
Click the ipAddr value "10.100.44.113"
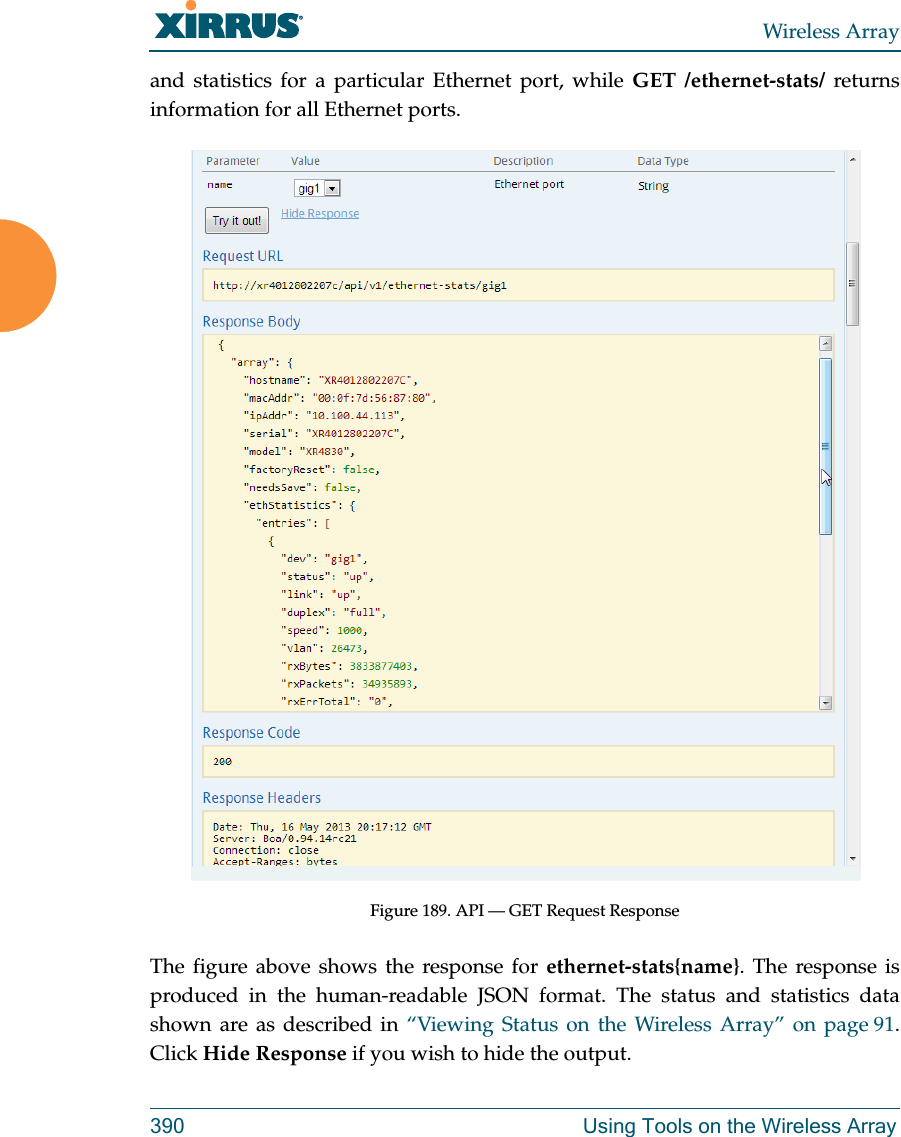tap(352, 415)
